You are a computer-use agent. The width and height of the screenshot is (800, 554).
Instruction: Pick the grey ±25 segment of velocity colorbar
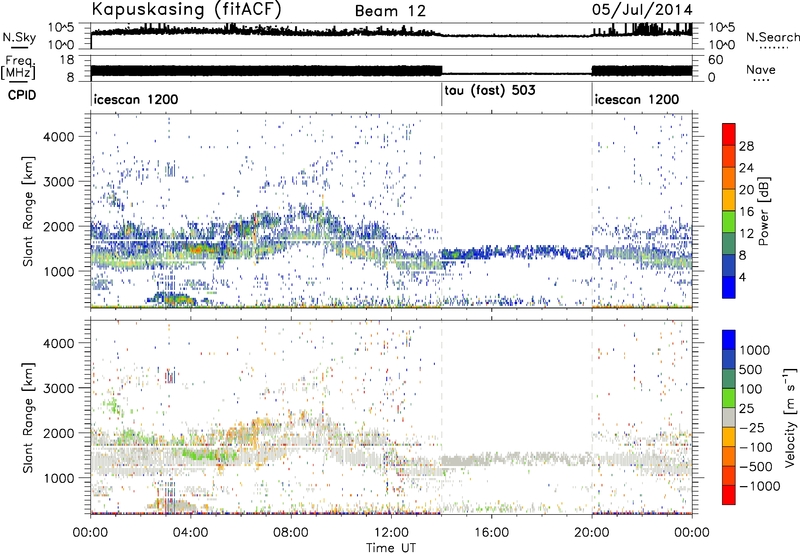point(729,418)
